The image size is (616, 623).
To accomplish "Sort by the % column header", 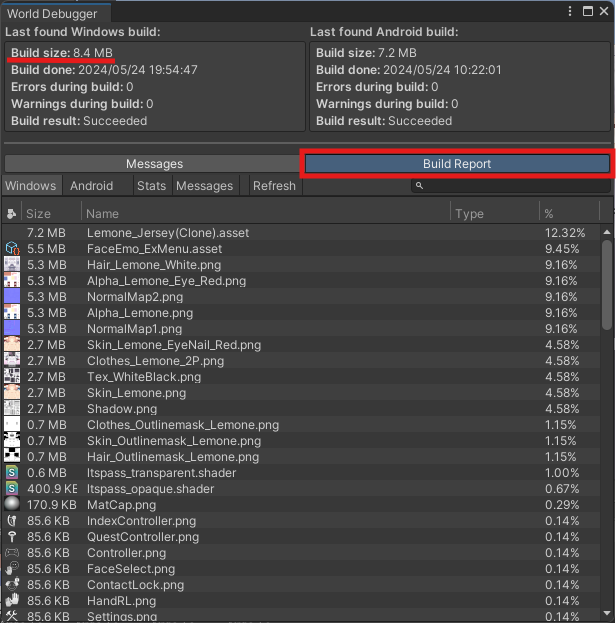I will tap(569, 214).
